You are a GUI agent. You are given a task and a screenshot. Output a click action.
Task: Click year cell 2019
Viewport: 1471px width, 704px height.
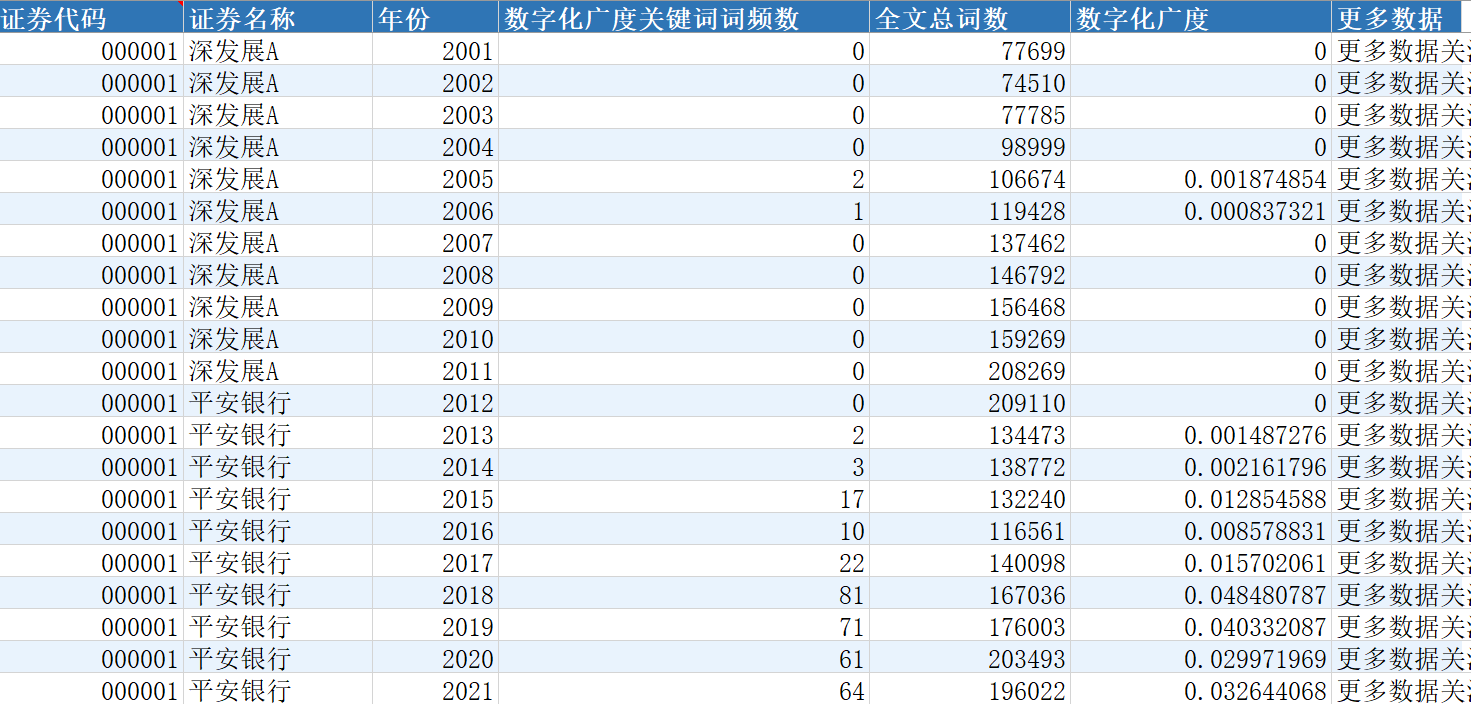point(435,627)
